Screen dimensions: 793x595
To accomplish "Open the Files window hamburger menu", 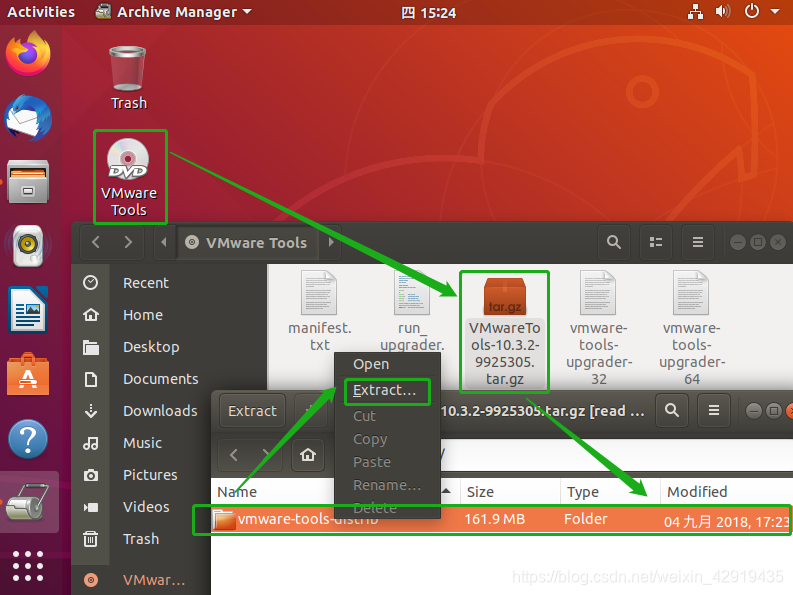I will coord(698,242).
